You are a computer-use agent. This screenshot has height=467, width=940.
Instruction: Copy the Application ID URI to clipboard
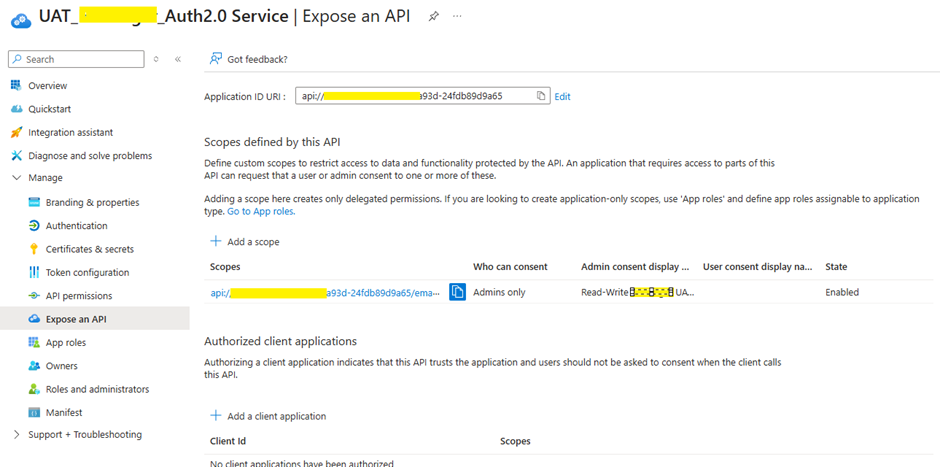[541, 96]
